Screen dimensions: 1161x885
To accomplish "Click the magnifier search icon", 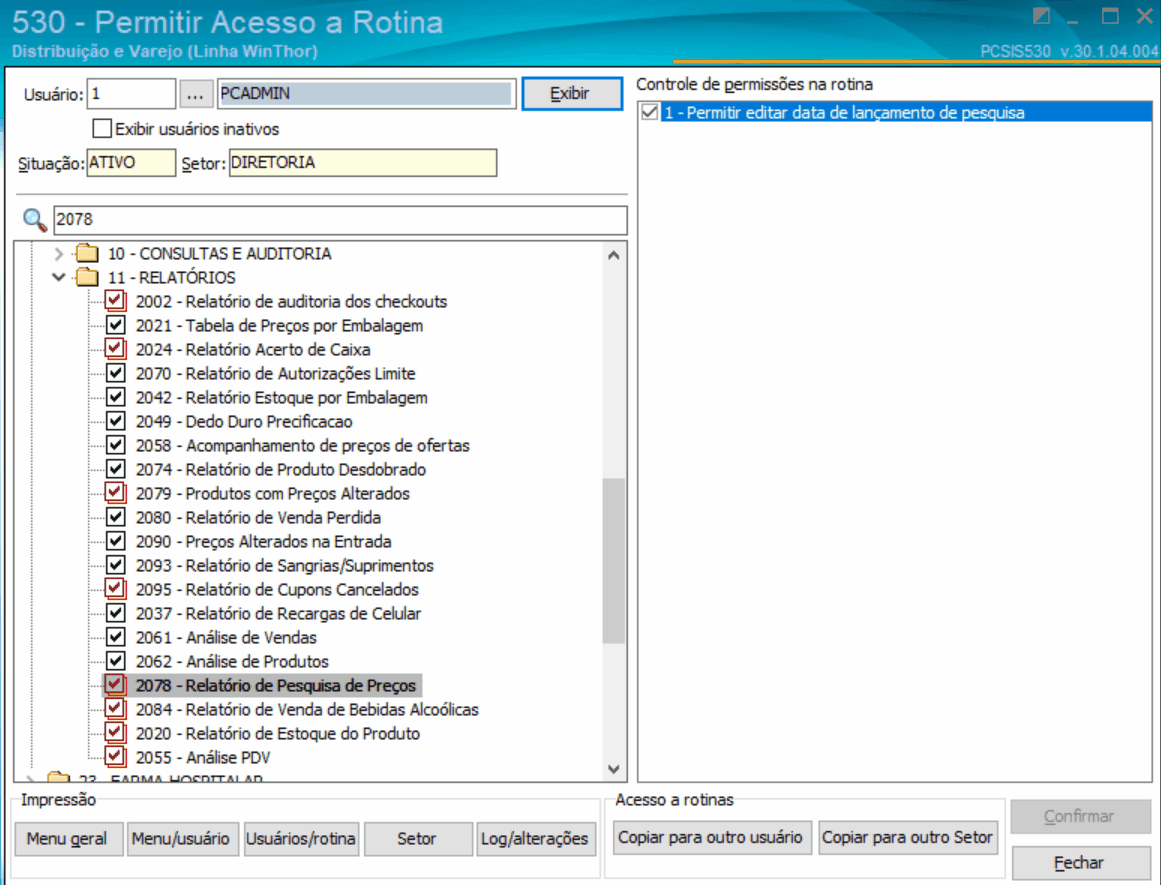I will point(34,220).
